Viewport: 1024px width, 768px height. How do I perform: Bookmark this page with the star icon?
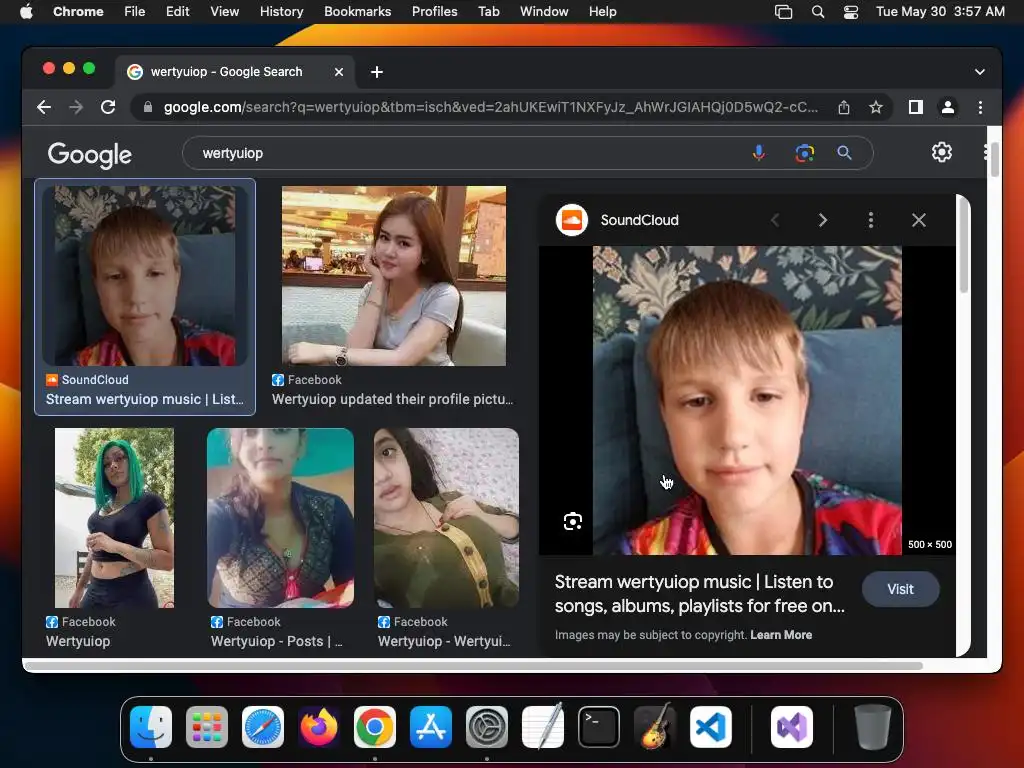tap(876, 107)
